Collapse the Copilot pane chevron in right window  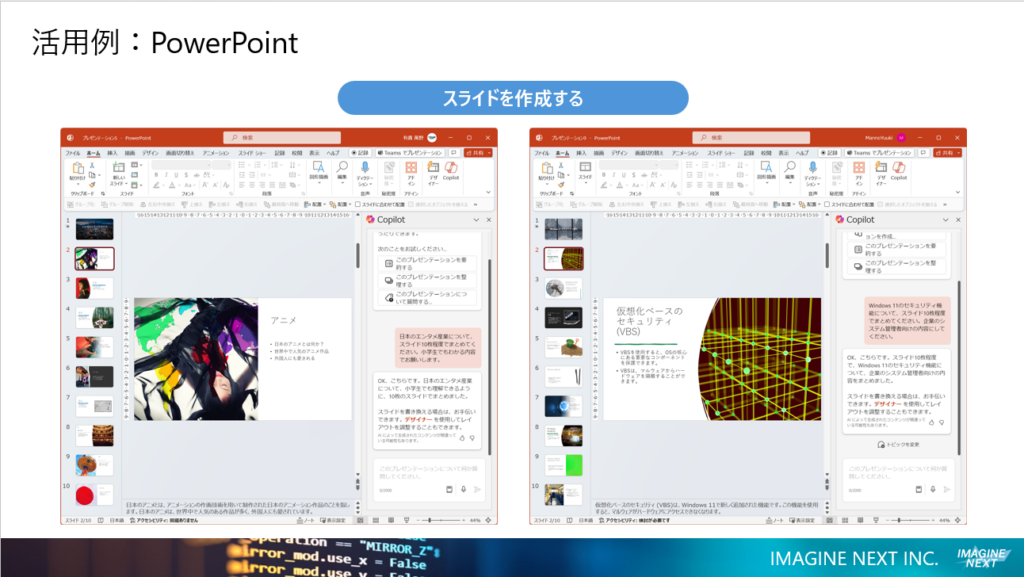pos(945,220)
